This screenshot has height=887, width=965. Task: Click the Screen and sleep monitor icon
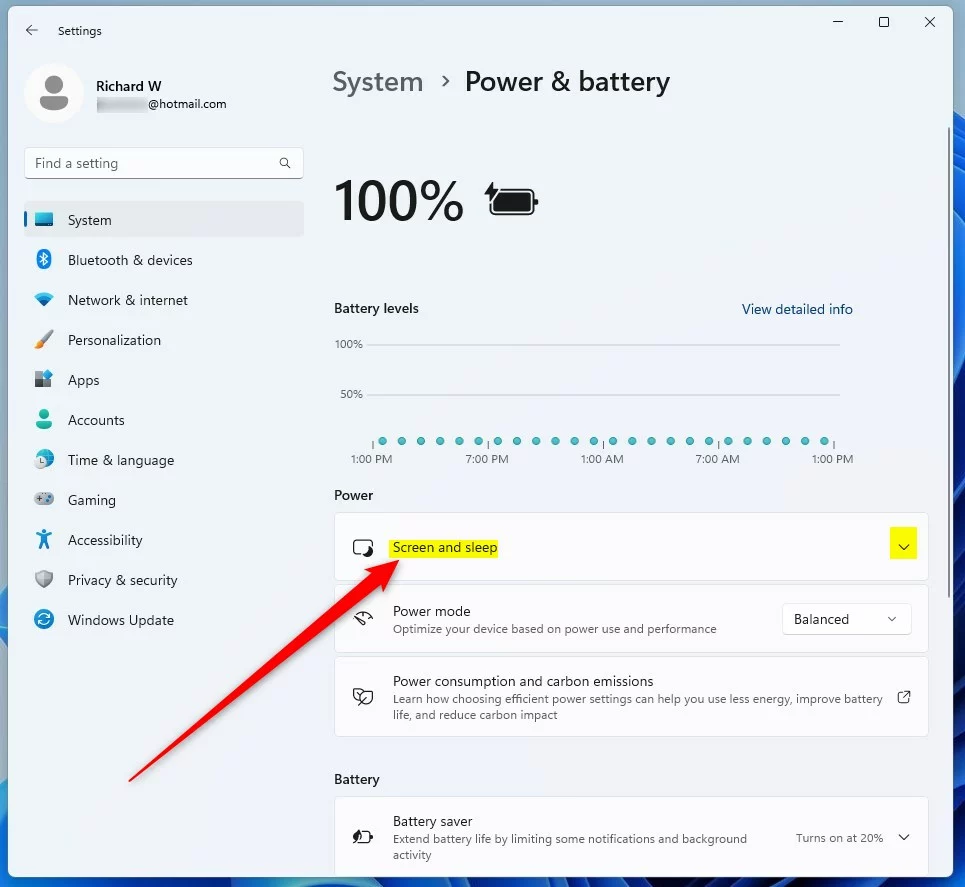363,547
